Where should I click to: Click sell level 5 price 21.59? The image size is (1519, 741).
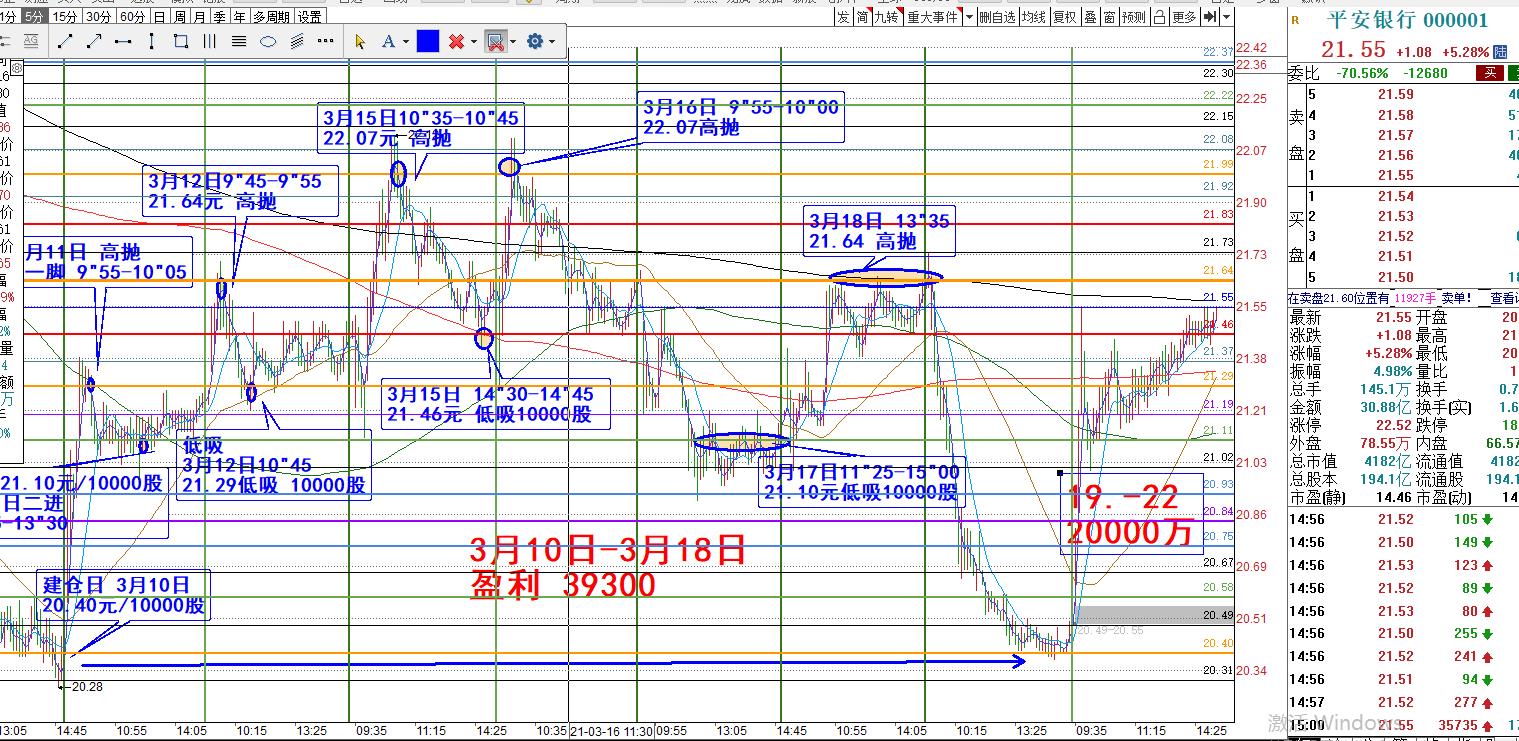1395,95
